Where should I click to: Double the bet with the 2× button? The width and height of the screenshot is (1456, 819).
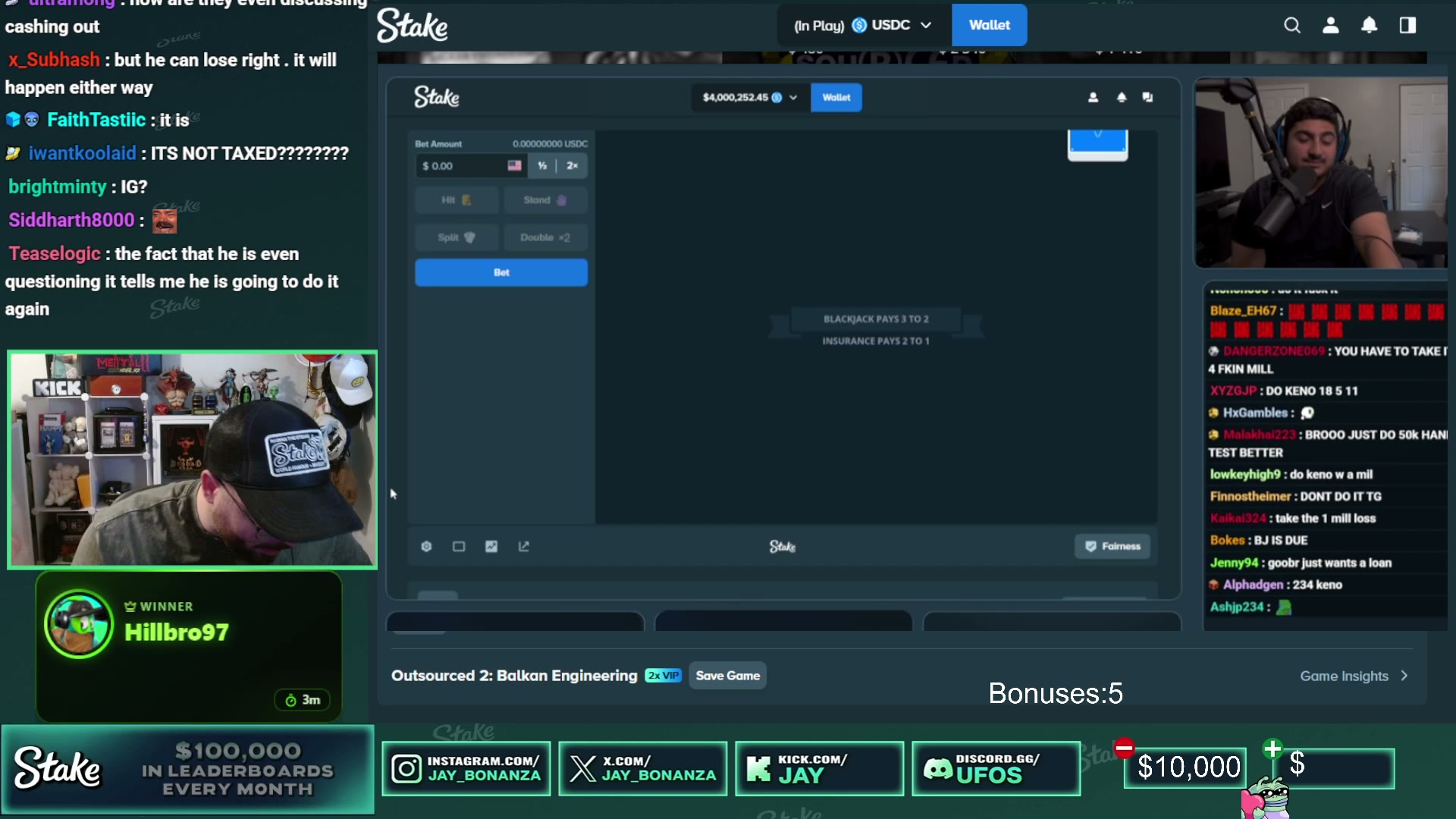coord(573,165)
